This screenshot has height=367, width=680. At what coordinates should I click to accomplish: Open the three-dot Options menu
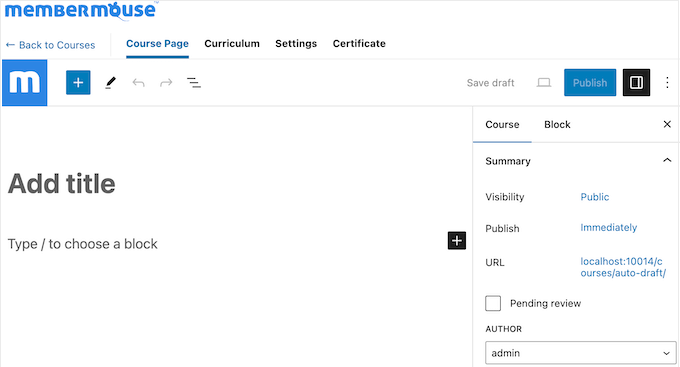[x=667, y=82]
